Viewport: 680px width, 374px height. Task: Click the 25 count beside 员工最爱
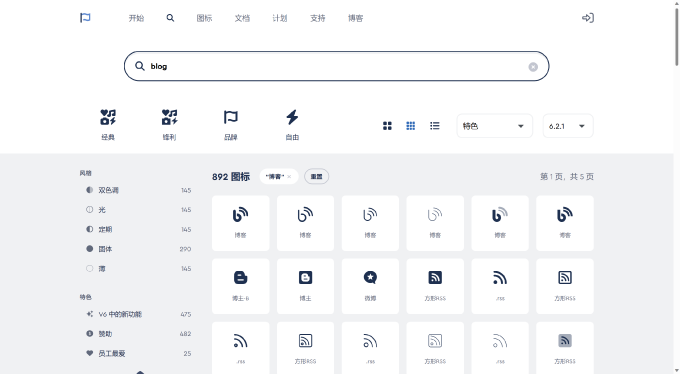click(187, 353)
